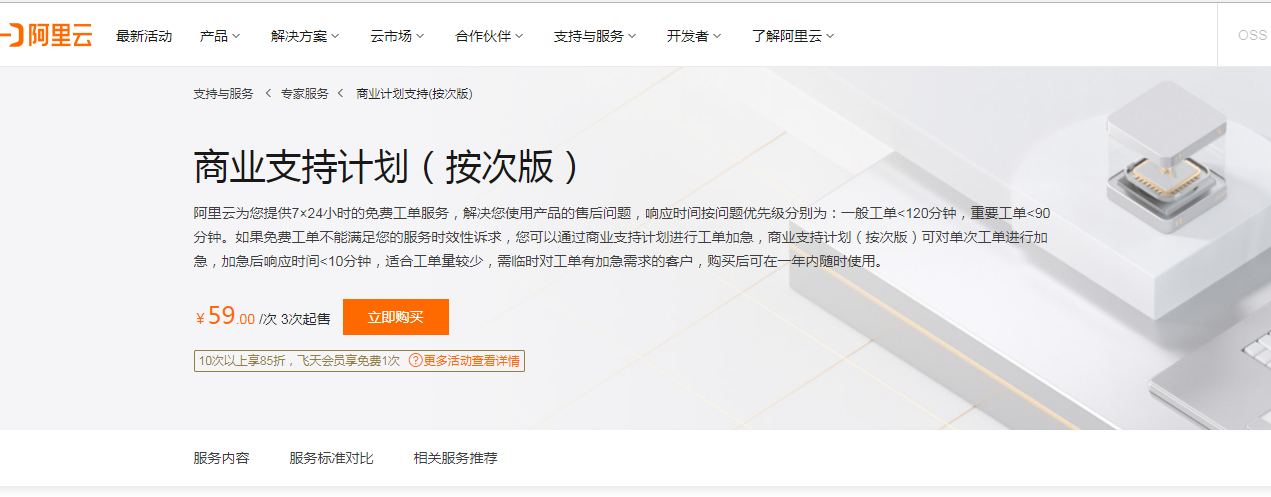This screenshot has height=497, width=1271.
Task: Open the 开发者 dropdown menu
Action: 694,36
